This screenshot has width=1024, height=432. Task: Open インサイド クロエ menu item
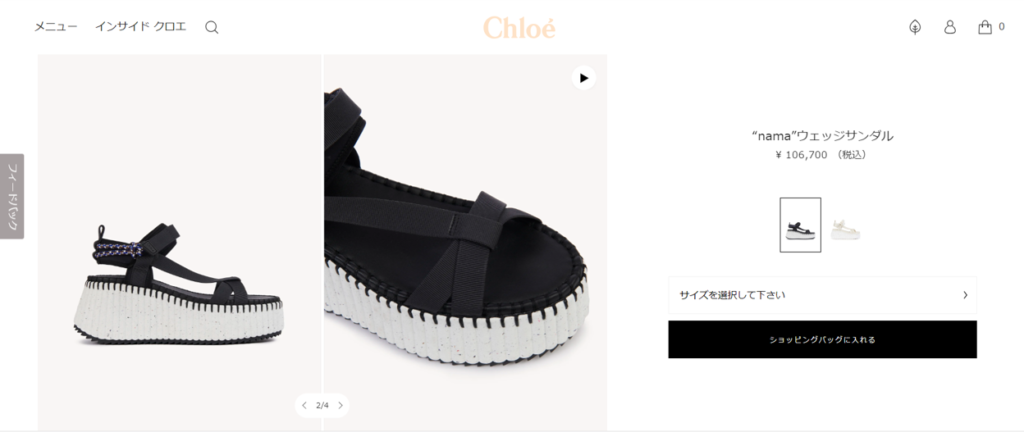click(140, 27)
